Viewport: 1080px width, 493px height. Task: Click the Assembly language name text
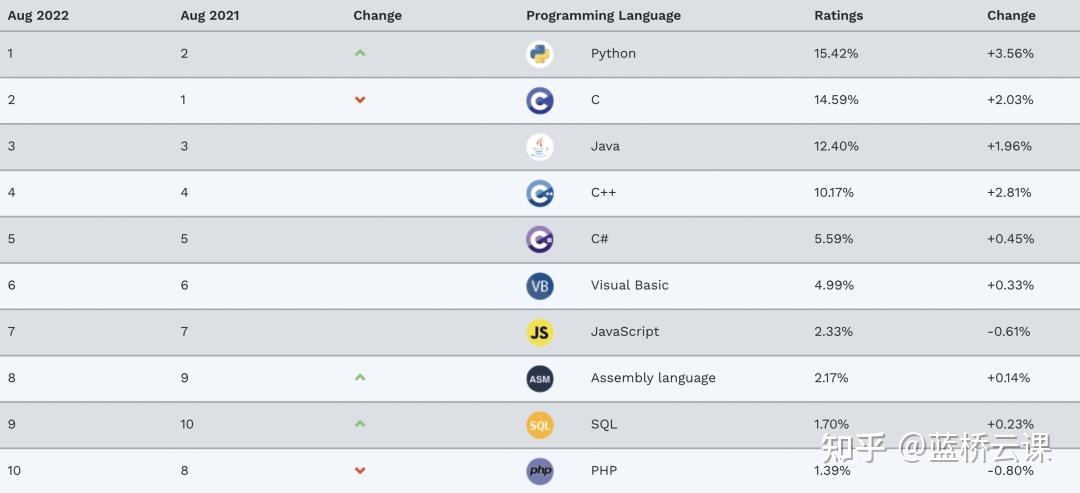coord(653,377)
